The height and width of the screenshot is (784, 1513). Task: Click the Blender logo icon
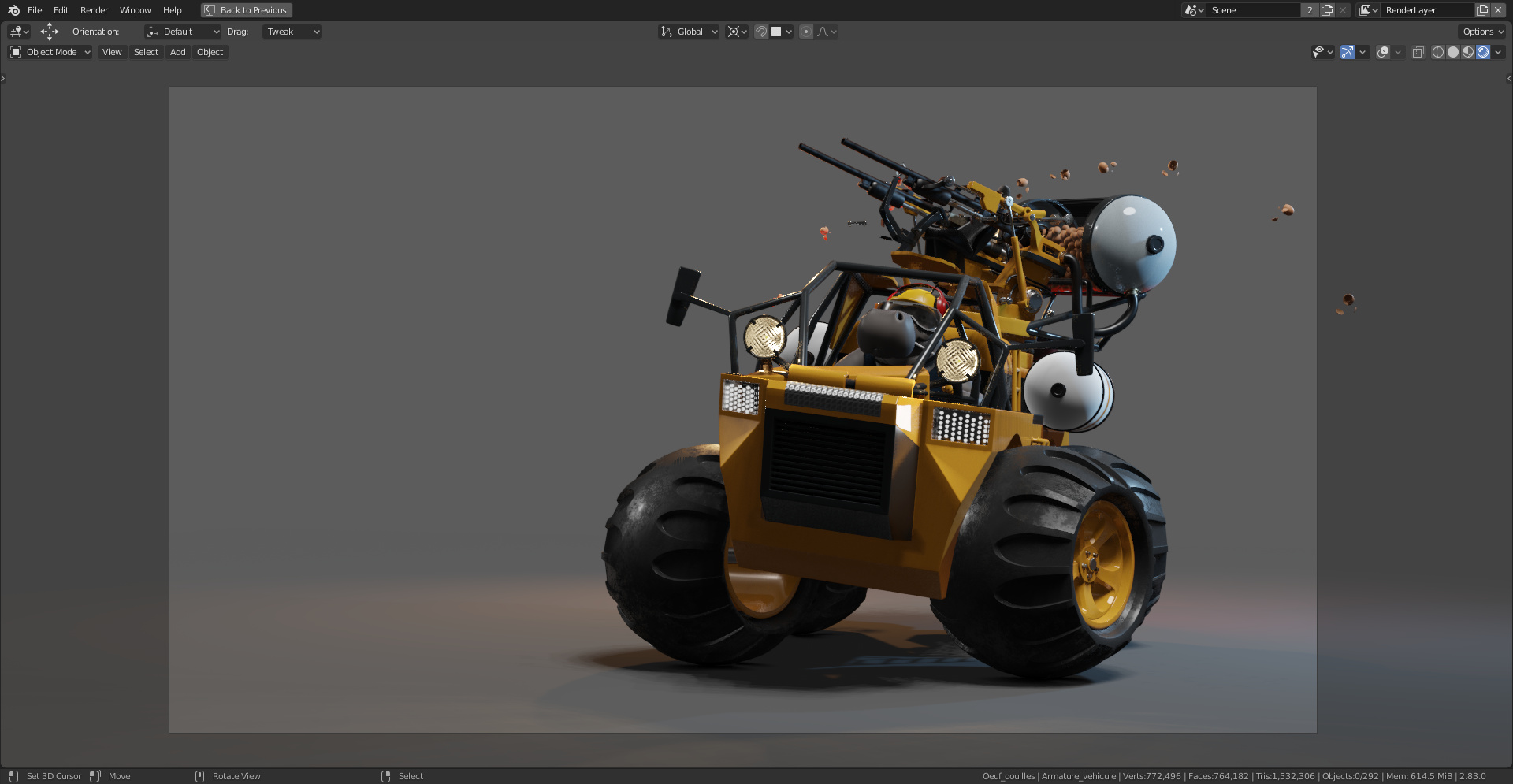tap(13, 10)
